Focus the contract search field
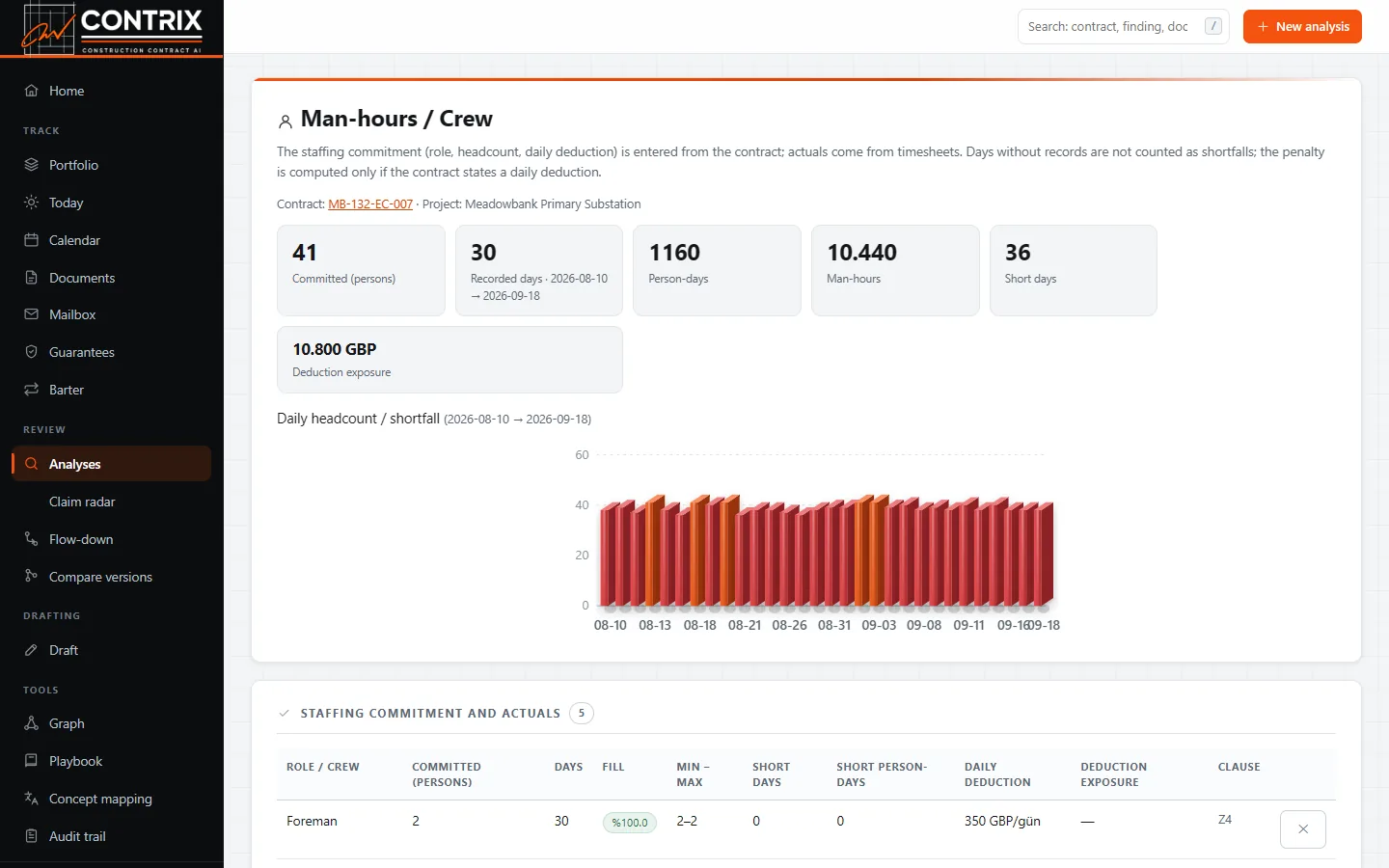This screenshot has width=1389, height=868. [1123, 27]
